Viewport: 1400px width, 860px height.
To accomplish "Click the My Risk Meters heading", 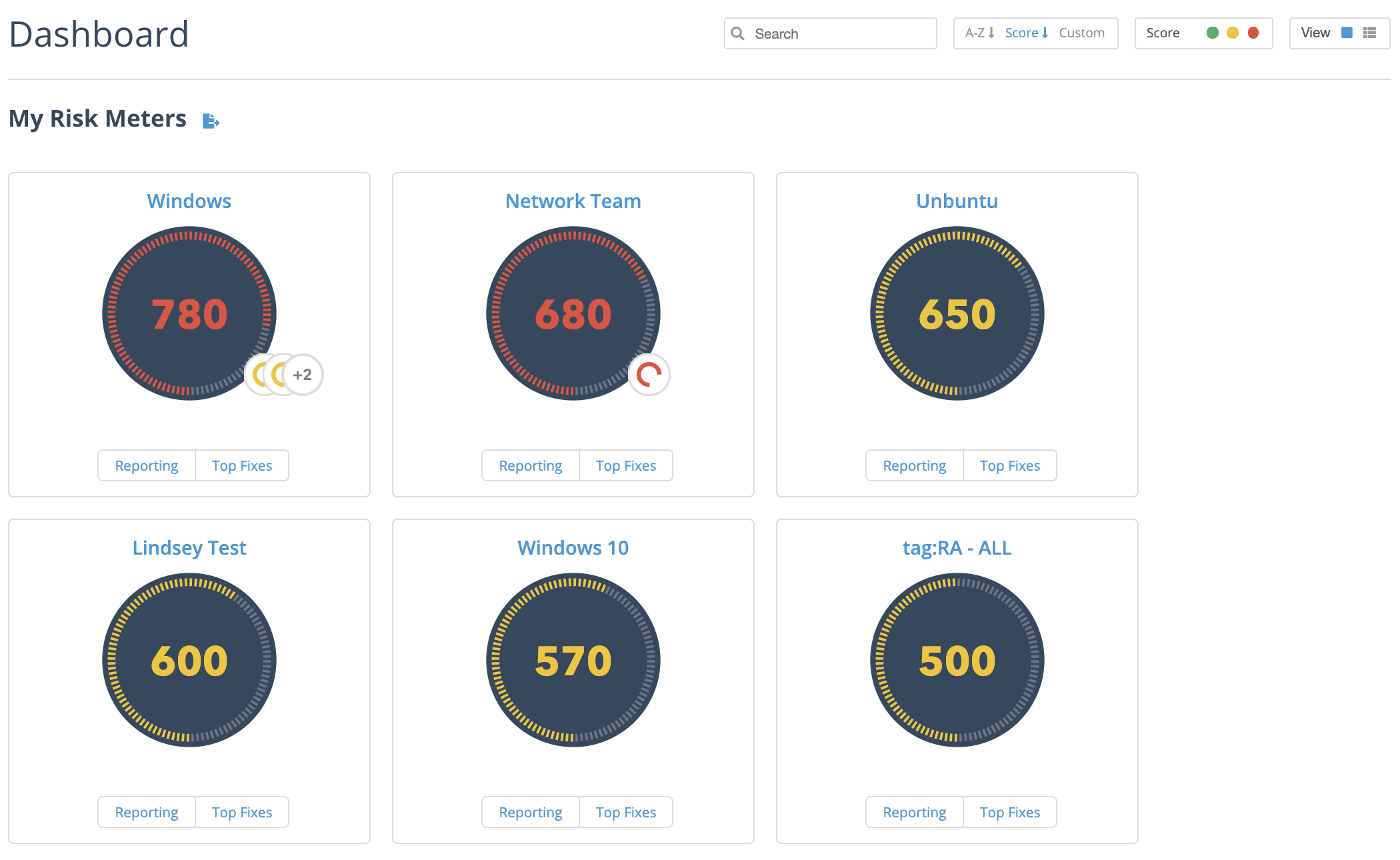I will coord(98,119).
